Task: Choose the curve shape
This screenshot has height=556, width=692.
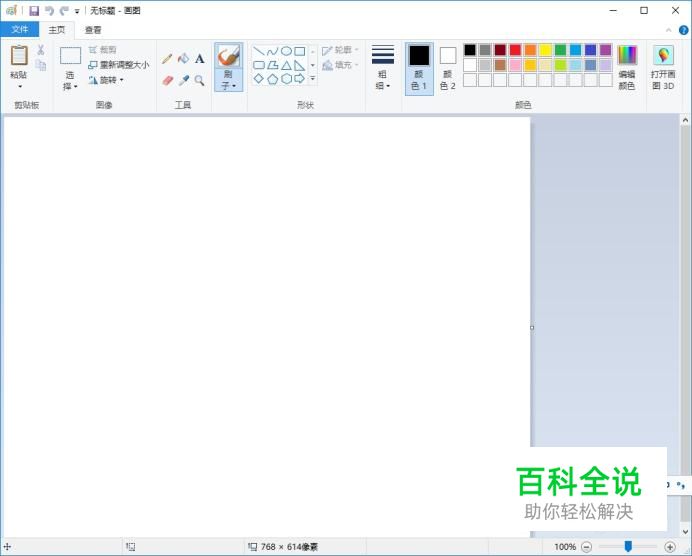Action: 272,51
